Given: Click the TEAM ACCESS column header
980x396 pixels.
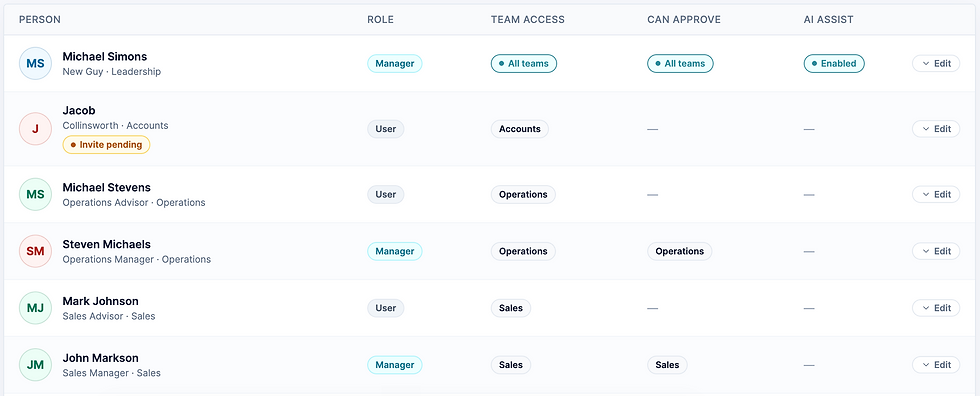Looking at the screenshot, I should pos(528,20).
